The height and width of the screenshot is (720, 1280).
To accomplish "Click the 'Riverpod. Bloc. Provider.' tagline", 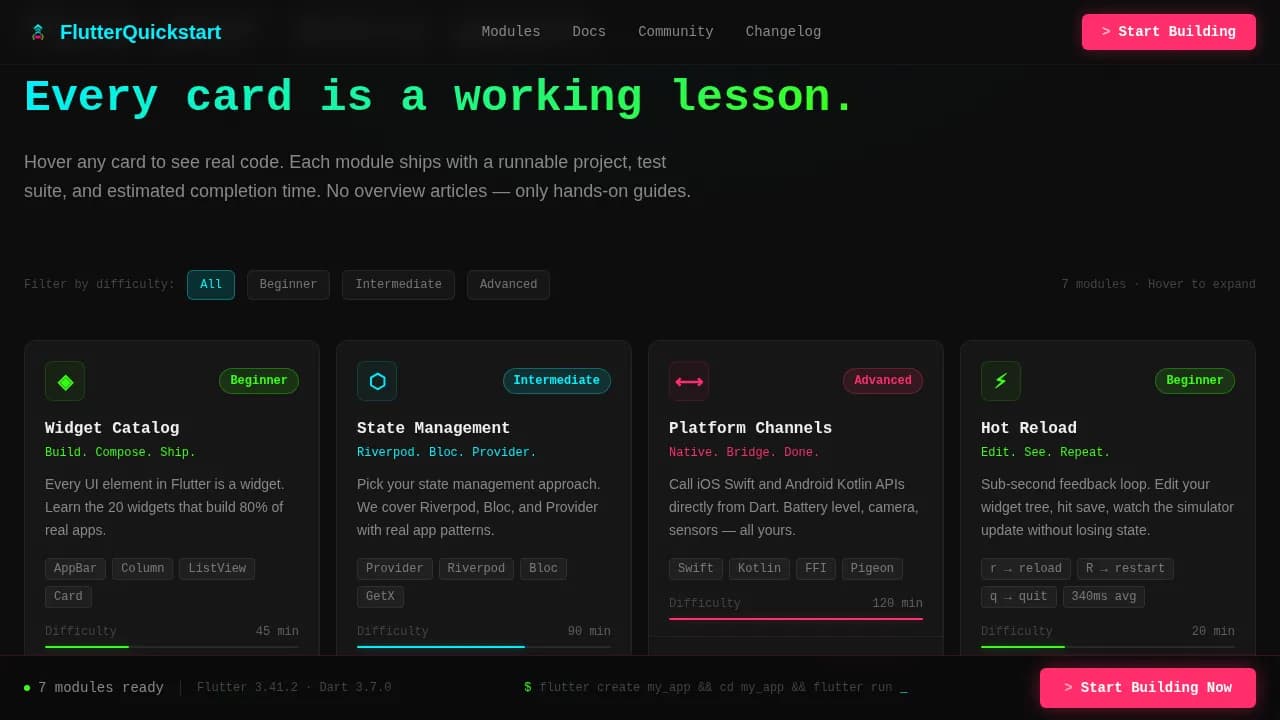I will click(447, 453).
